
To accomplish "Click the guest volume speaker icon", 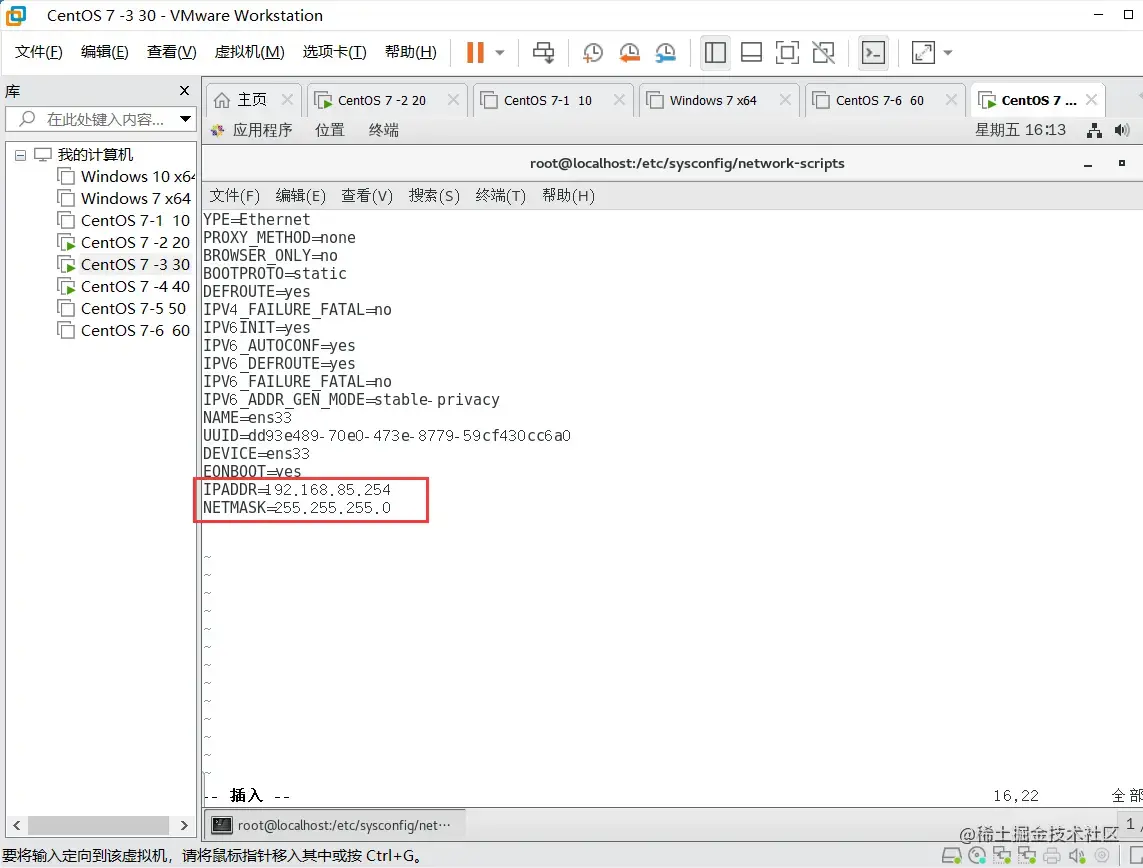I will [x=1122, y=130].
